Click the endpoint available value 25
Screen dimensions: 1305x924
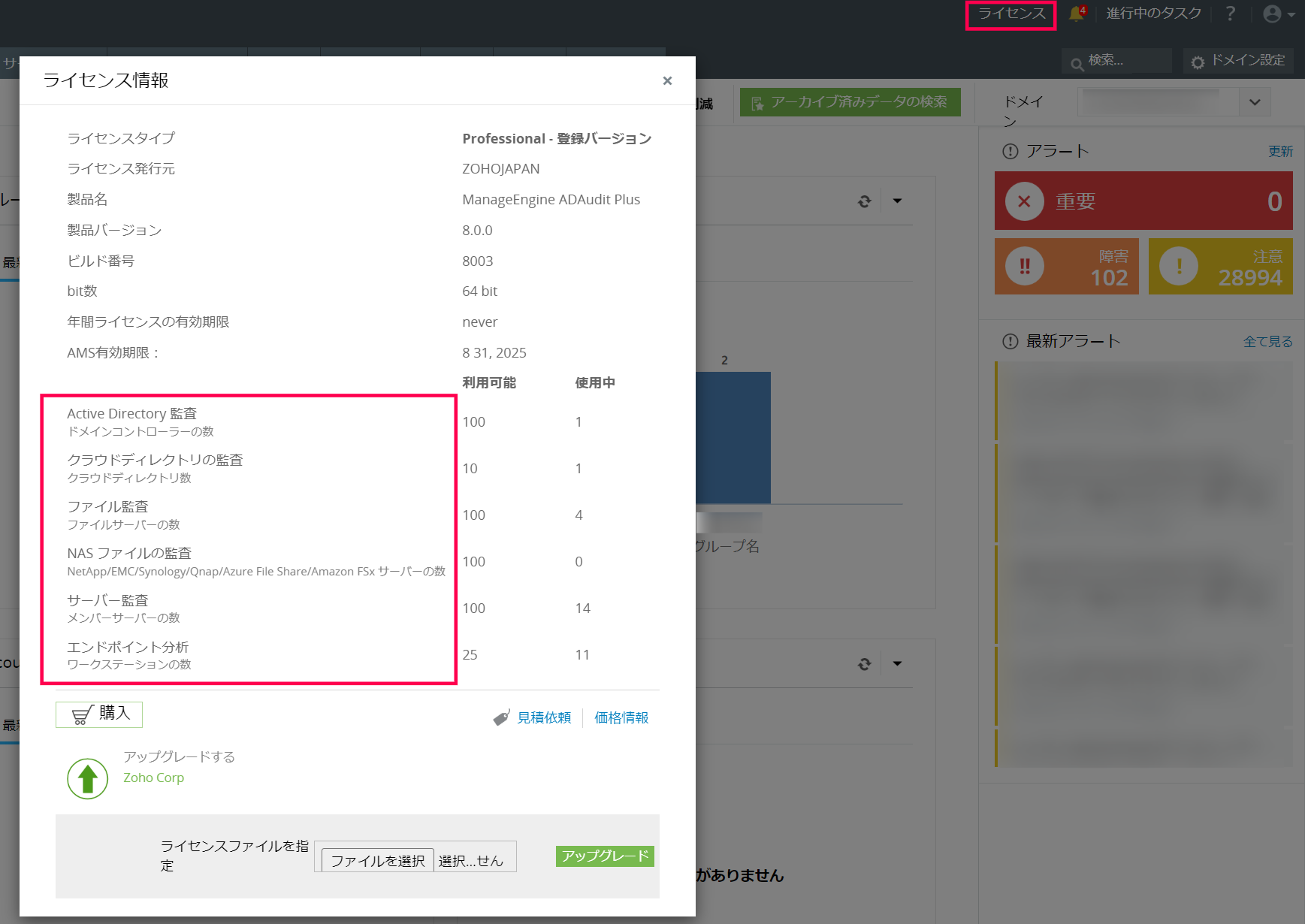click(470, 655)
